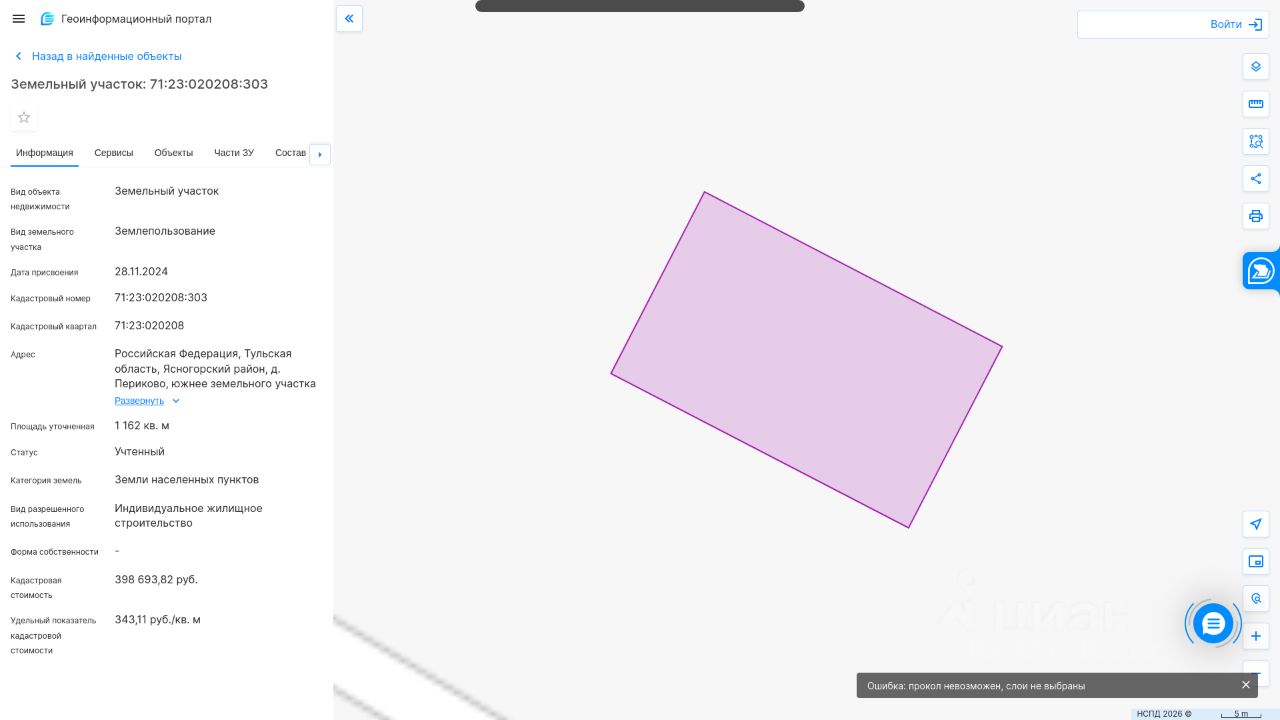
Task: Click the value 343,11 руб./кв. м
Action: (158, 620)
